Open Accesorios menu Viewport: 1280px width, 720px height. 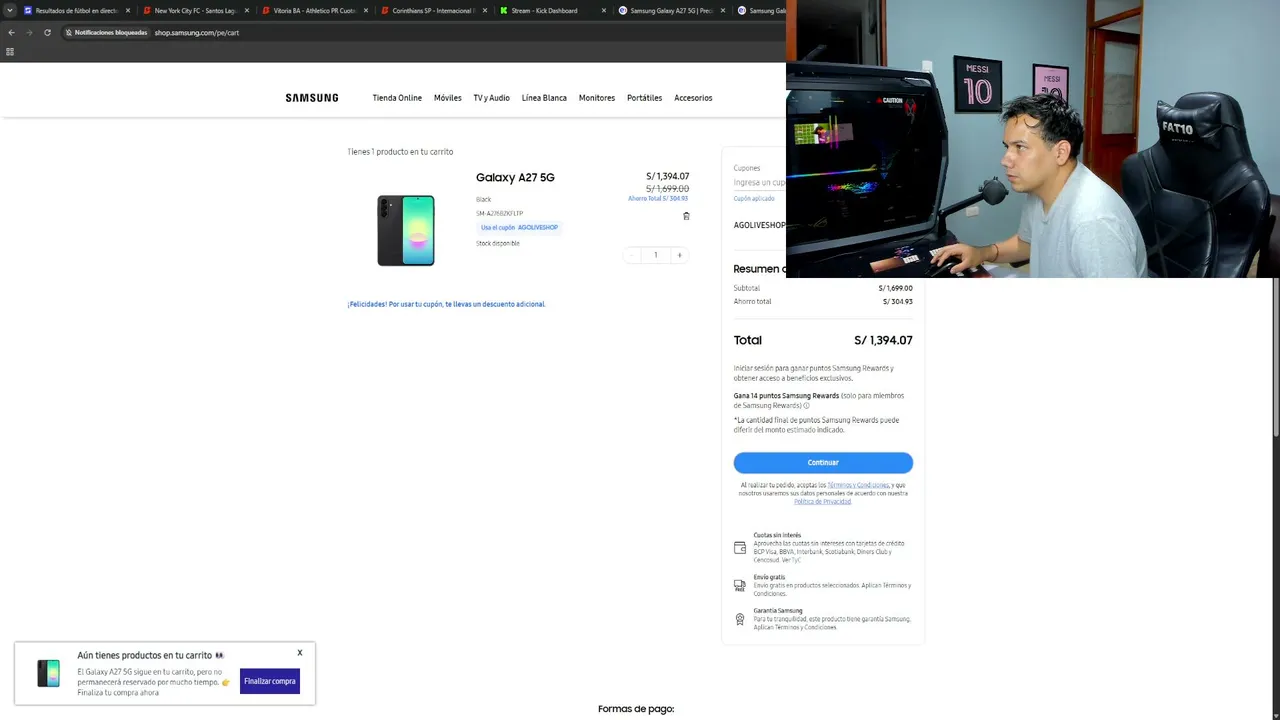693,98
